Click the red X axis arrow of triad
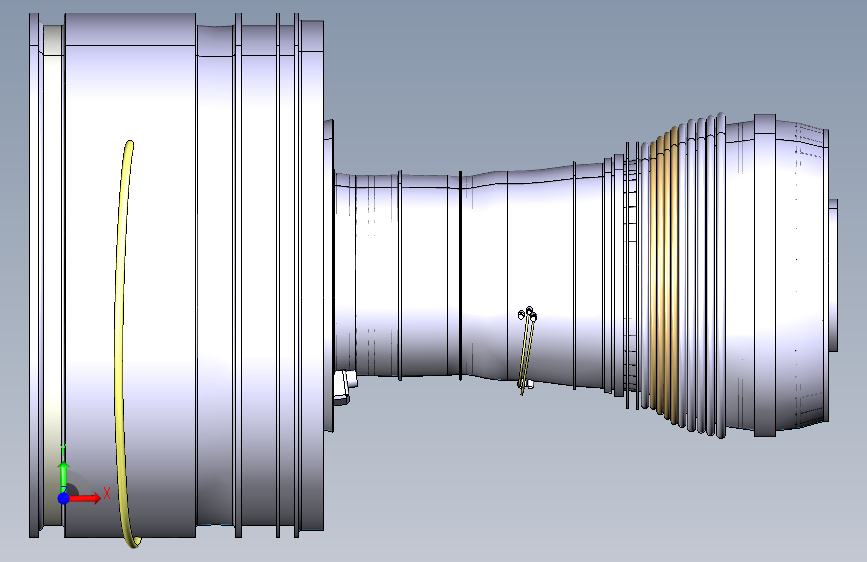Screen dimensions: 867x562 pos(85,498)
